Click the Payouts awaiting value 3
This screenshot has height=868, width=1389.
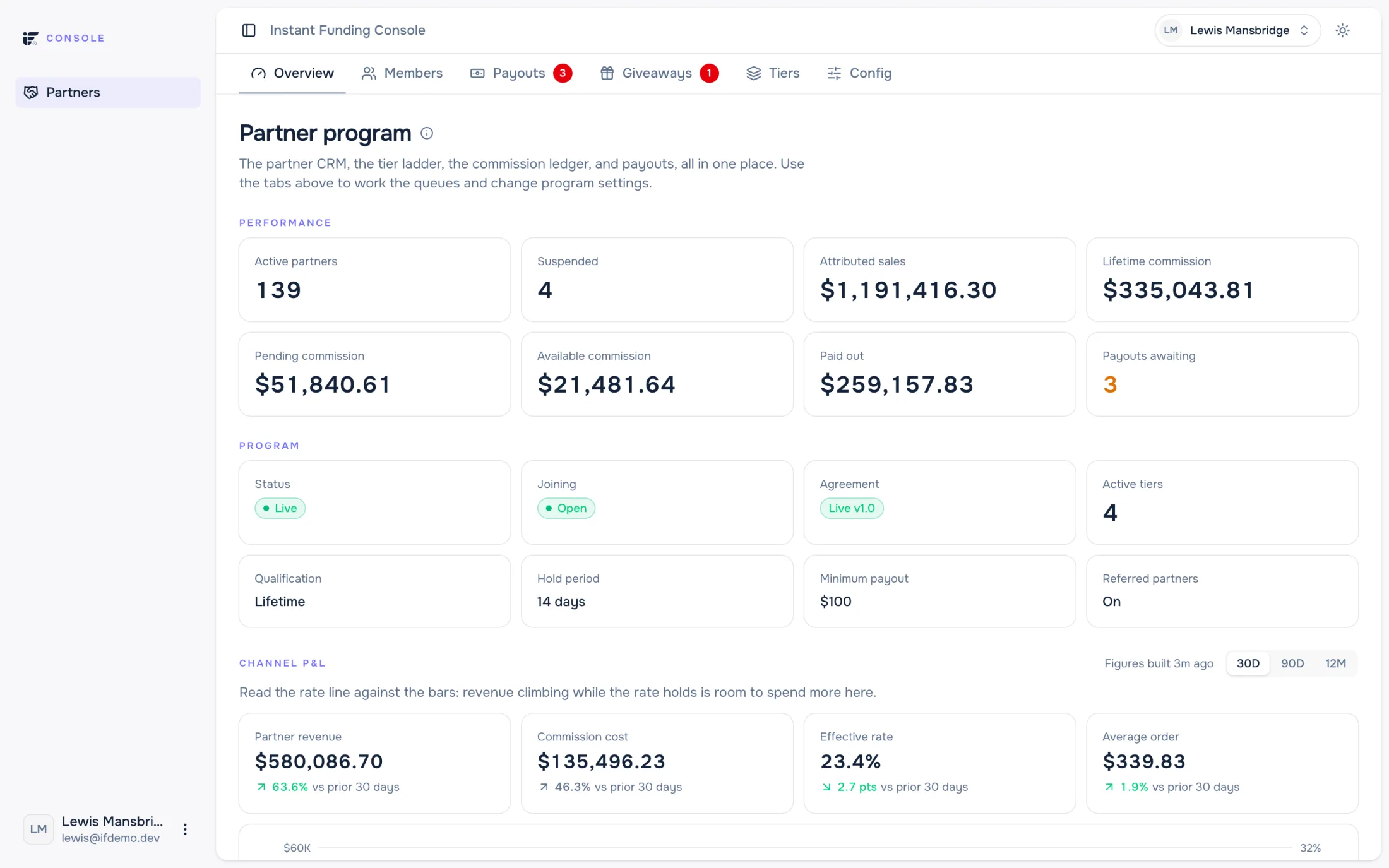pyautogui.click(x=1110, y=384)
